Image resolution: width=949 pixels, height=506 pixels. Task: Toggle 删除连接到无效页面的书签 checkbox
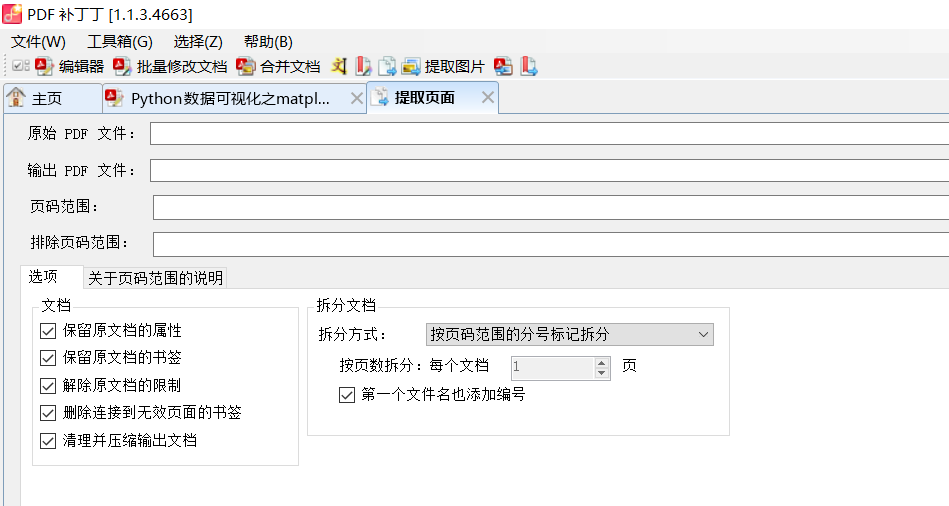pos(48,413)
